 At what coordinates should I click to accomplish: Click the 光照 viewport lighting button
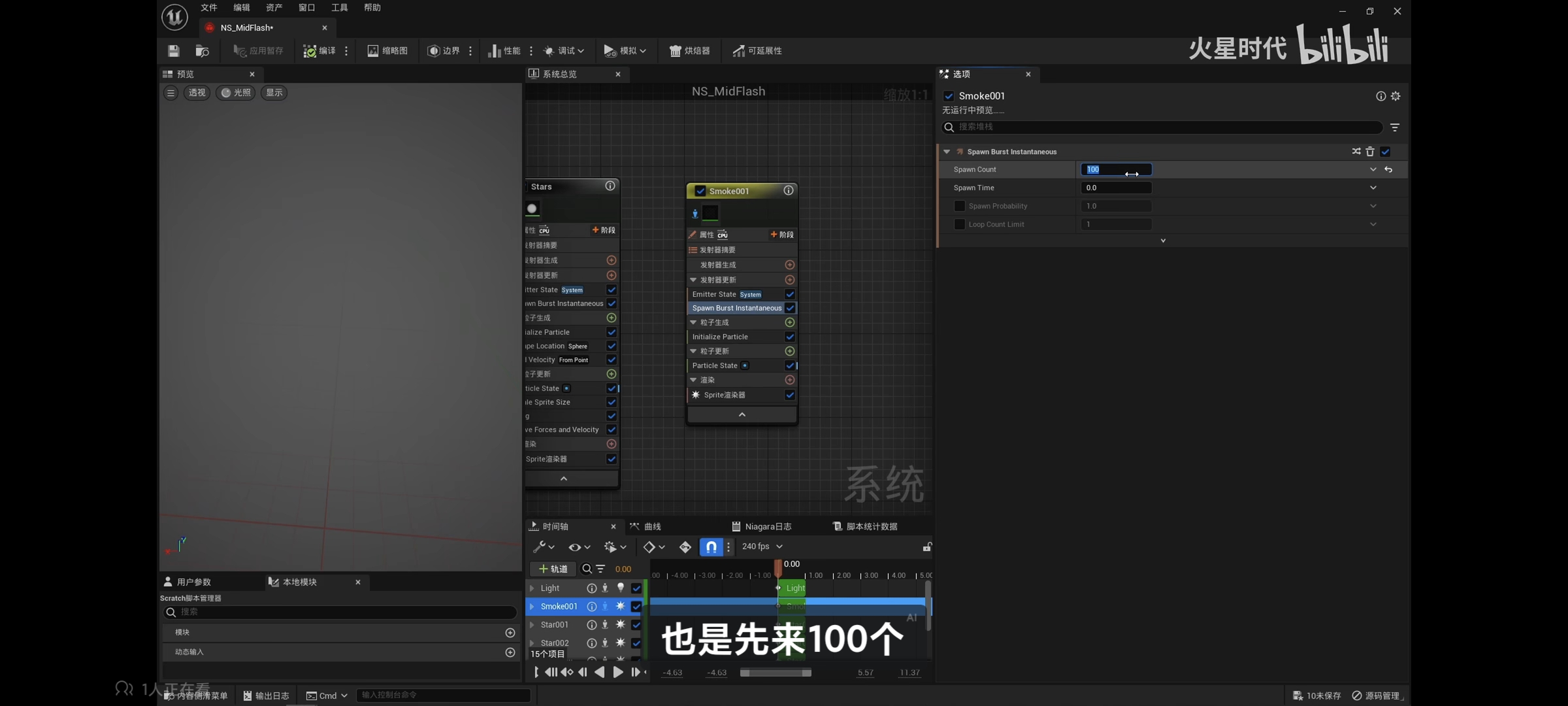pyautogui.click(x=236, y=93)
